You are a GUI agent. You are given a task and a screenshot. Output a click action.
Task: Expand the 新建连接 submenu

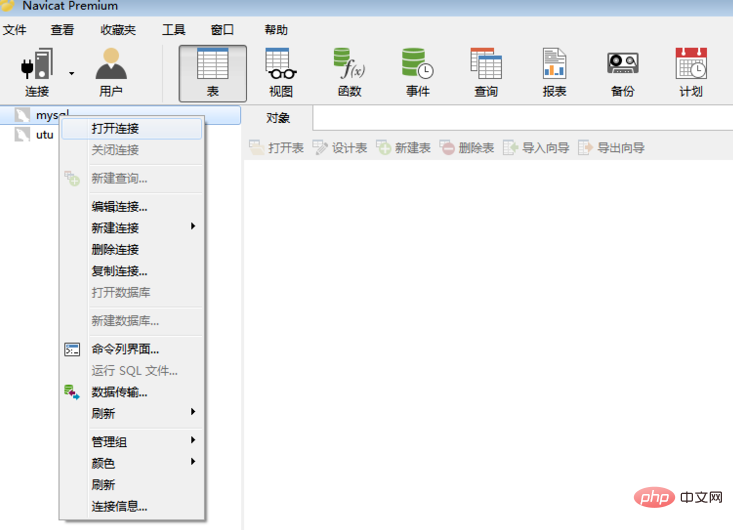132,228
